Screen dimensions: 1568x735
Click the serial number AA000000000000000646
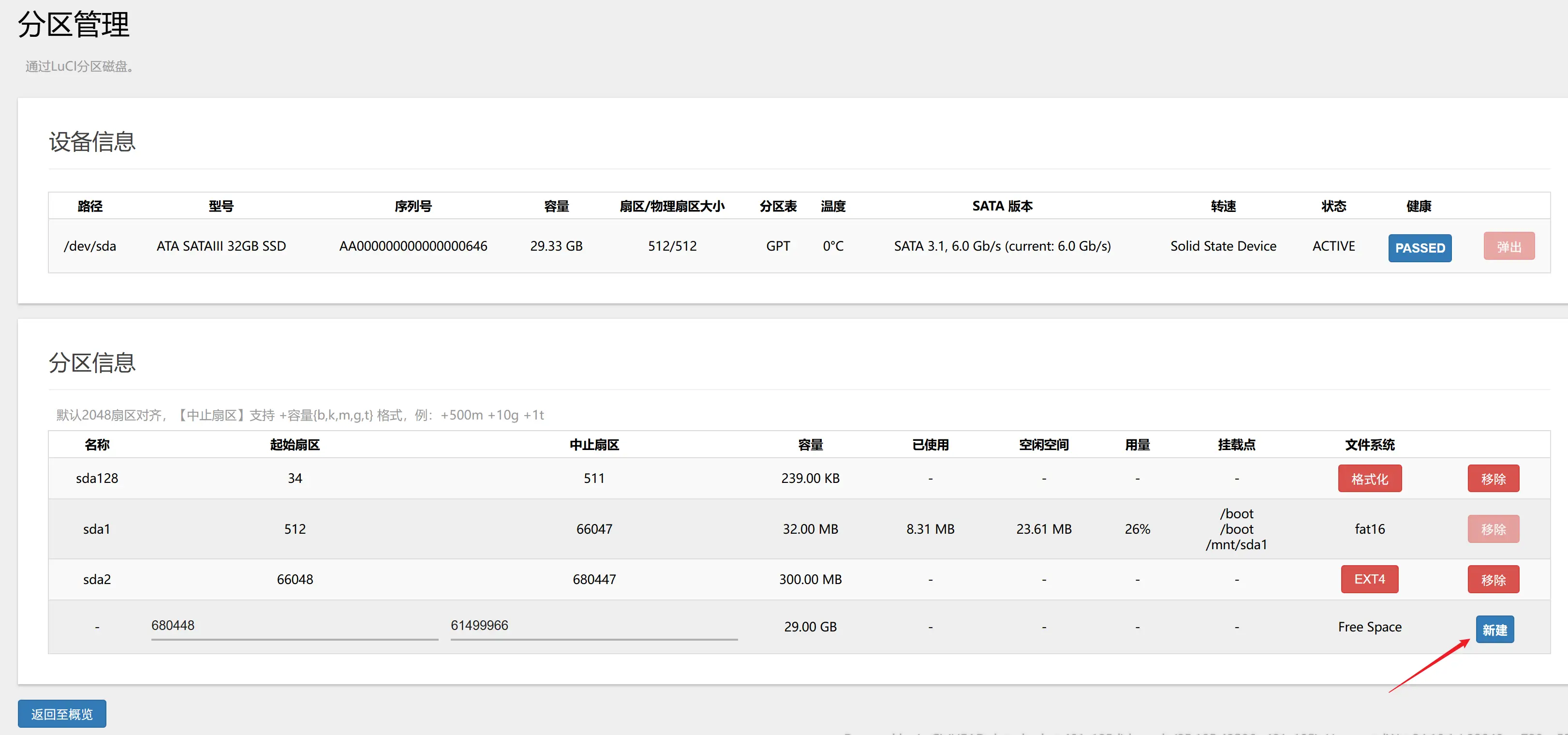point(413,246)
